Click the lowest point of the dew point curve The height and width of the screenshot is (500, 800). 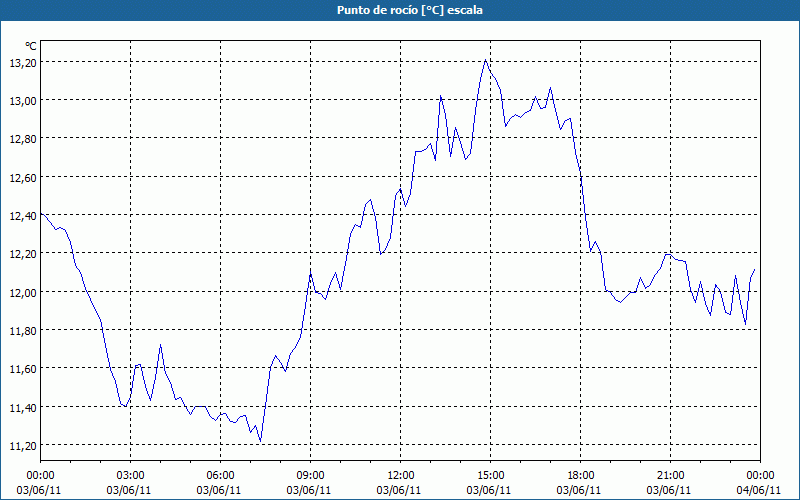260,441
